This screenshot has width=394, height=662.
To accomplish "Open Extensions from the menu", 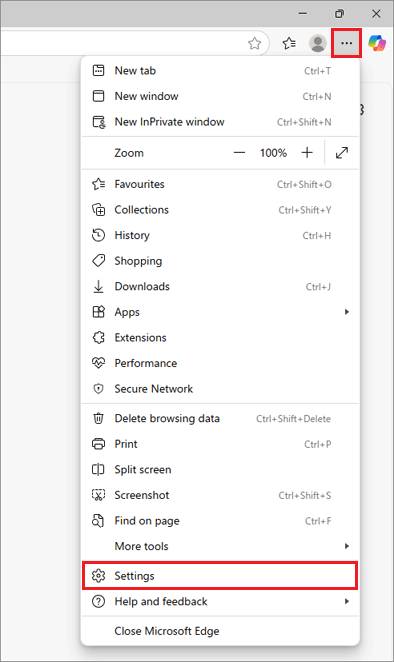I will (220, 338).
